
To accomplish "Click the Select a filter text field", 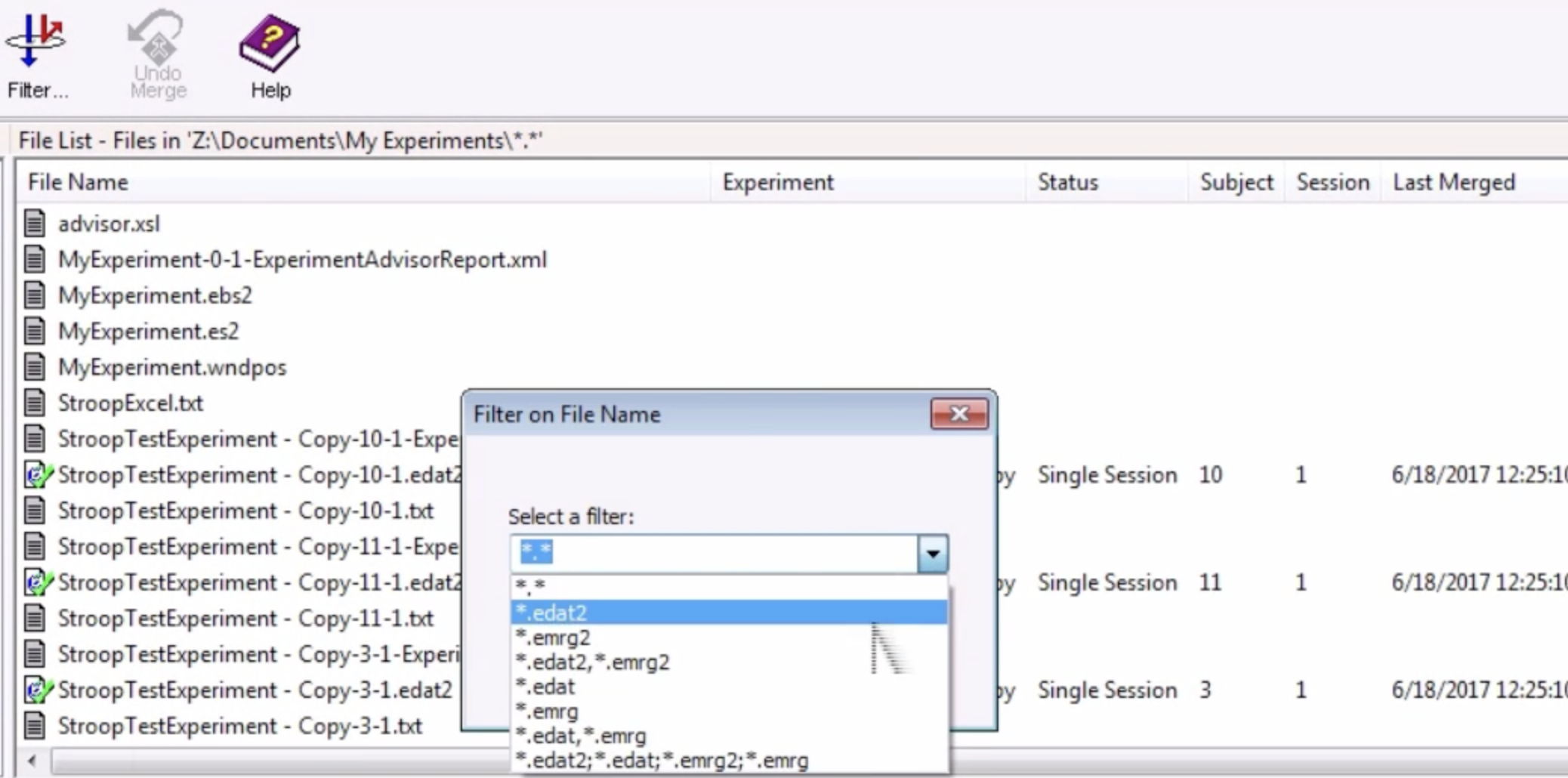I will point(715,554).
